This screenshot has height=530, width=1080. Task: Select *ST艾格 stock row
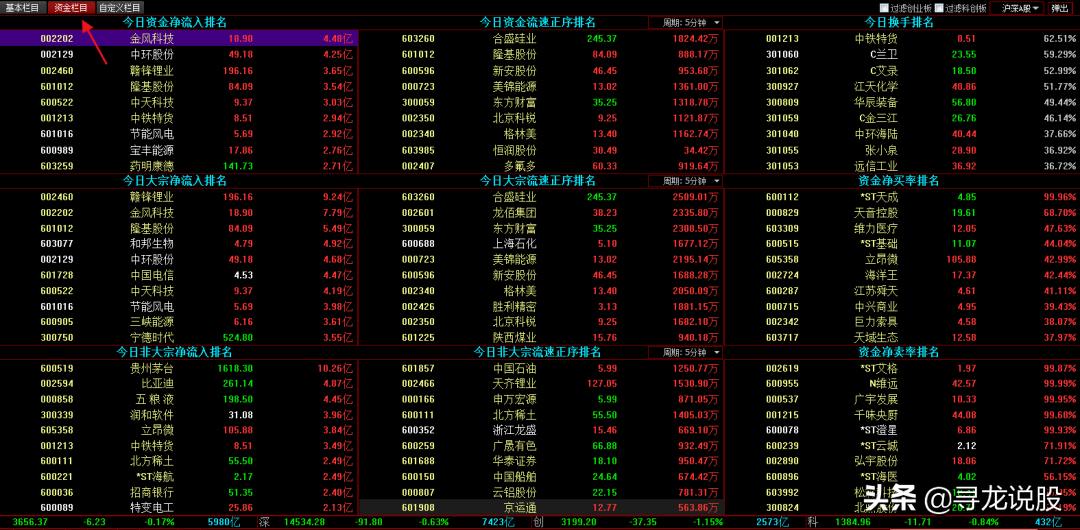902,368
